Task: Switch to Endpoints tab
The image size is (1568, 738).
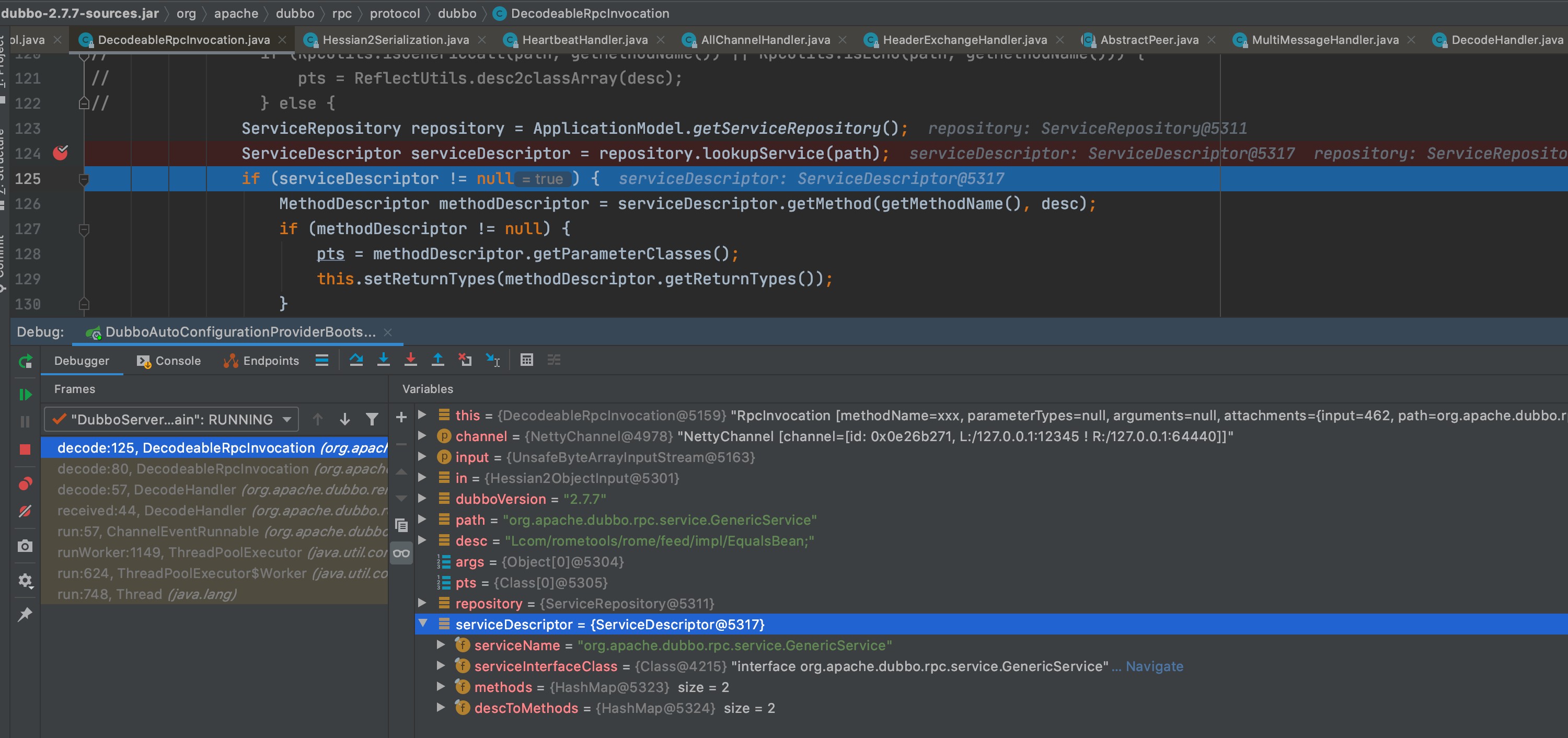Action: click(x=261, y=361)
